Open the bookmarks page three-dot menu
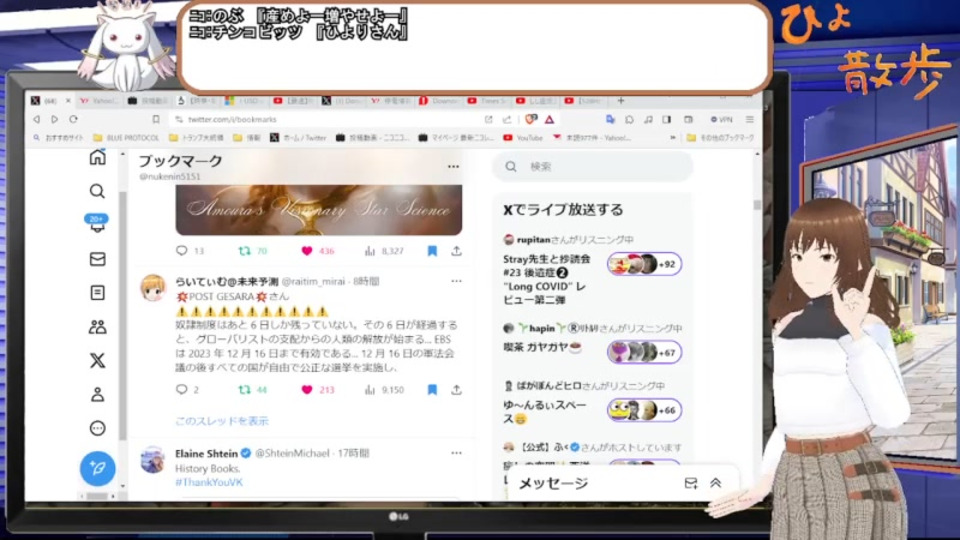Viewport: 960px width, 540px height. [453, 167]
